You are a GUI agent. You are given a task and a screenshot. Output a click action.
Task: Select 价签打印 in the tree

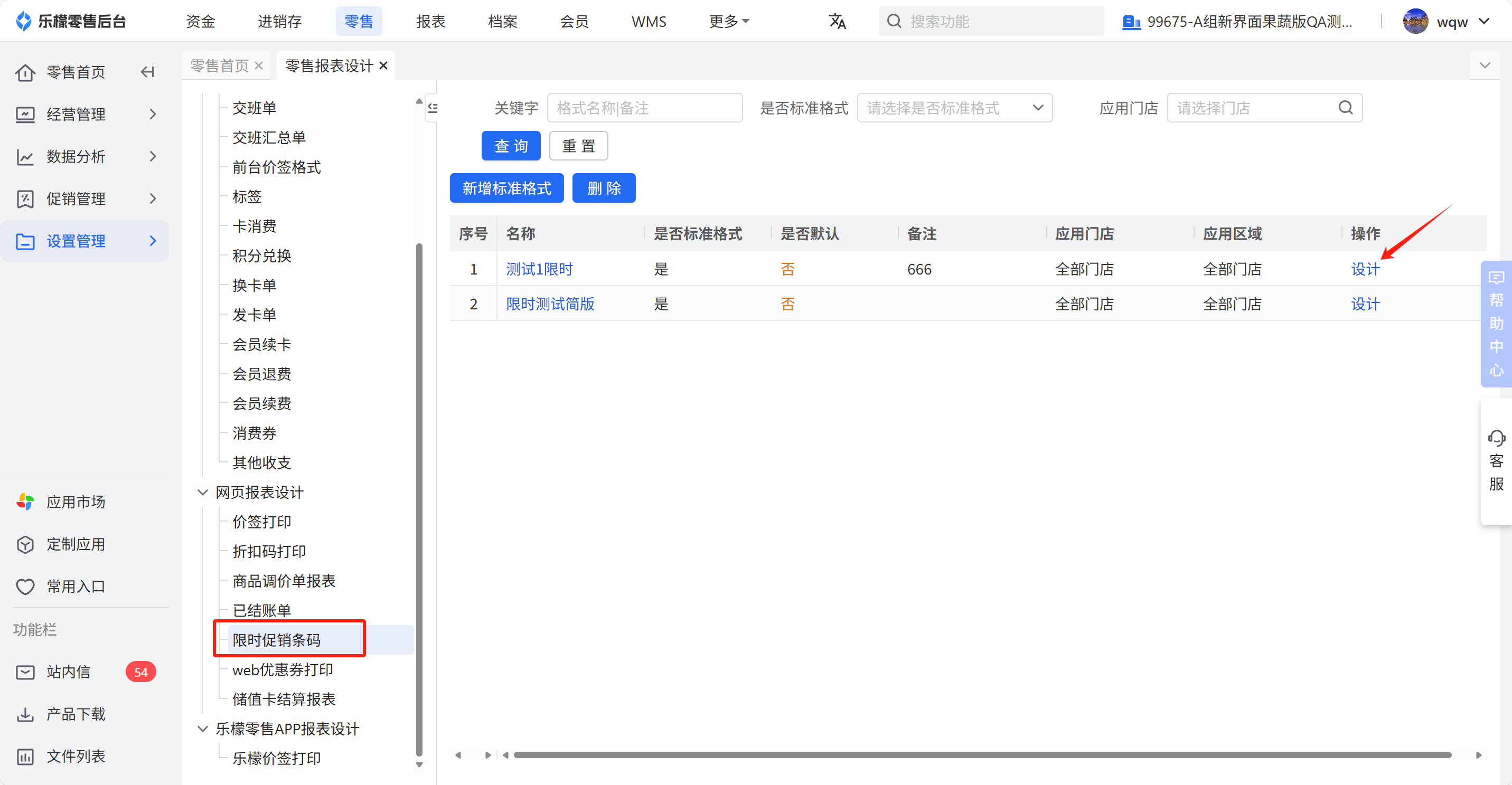(x=262, y=522)
